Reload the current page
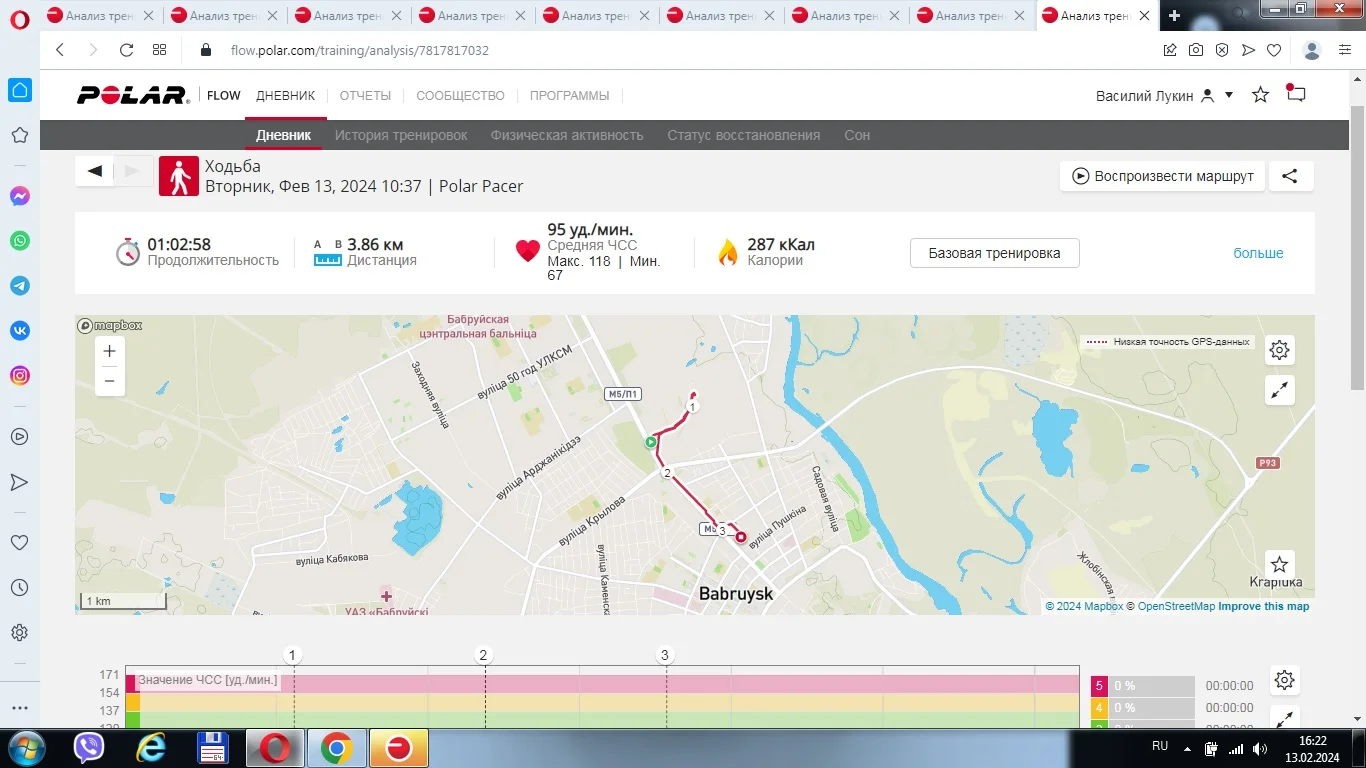The image size is (1366, 768). 126,50
